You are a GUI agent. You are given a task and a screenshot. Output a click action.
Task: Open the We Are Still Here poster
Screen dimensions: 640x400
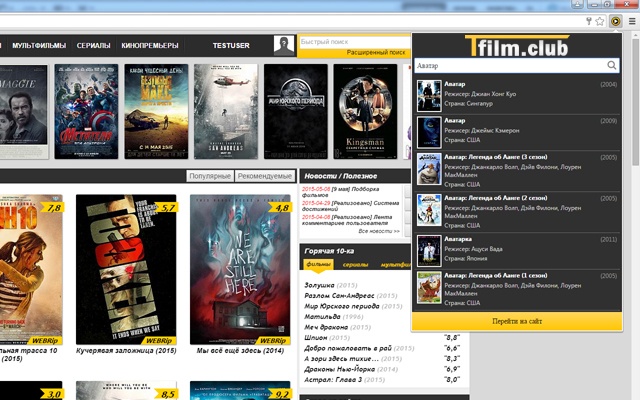[240, 269]
